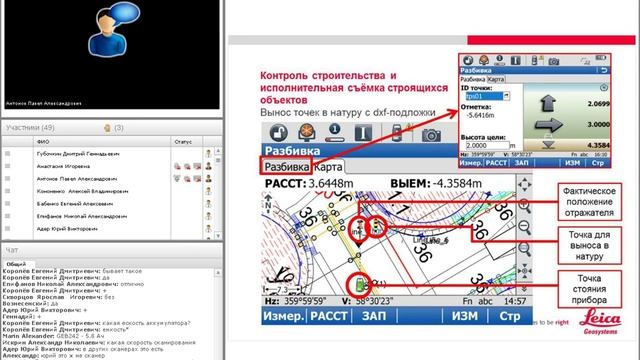The width and height of the screenshot is (640, 360).
Task: Click the Статус column header
Action: point(187,142)
